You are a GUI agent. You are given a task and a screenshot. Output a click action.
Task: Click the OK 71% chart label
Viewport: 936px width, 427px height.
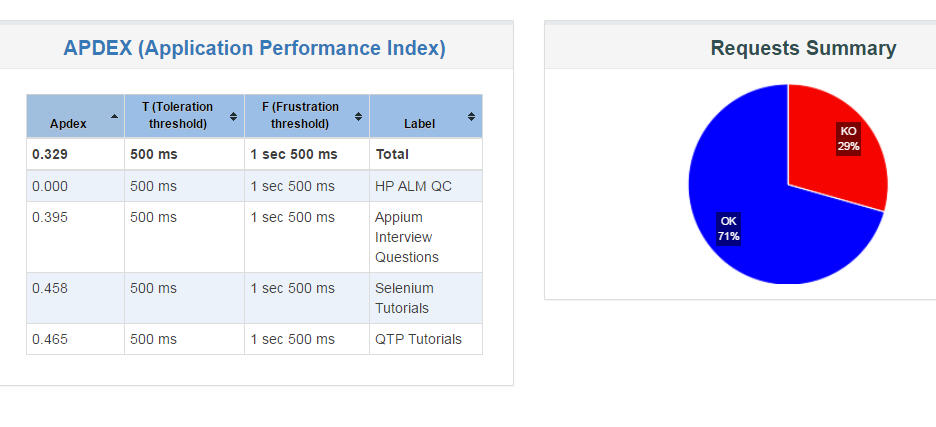click(728, 229)
